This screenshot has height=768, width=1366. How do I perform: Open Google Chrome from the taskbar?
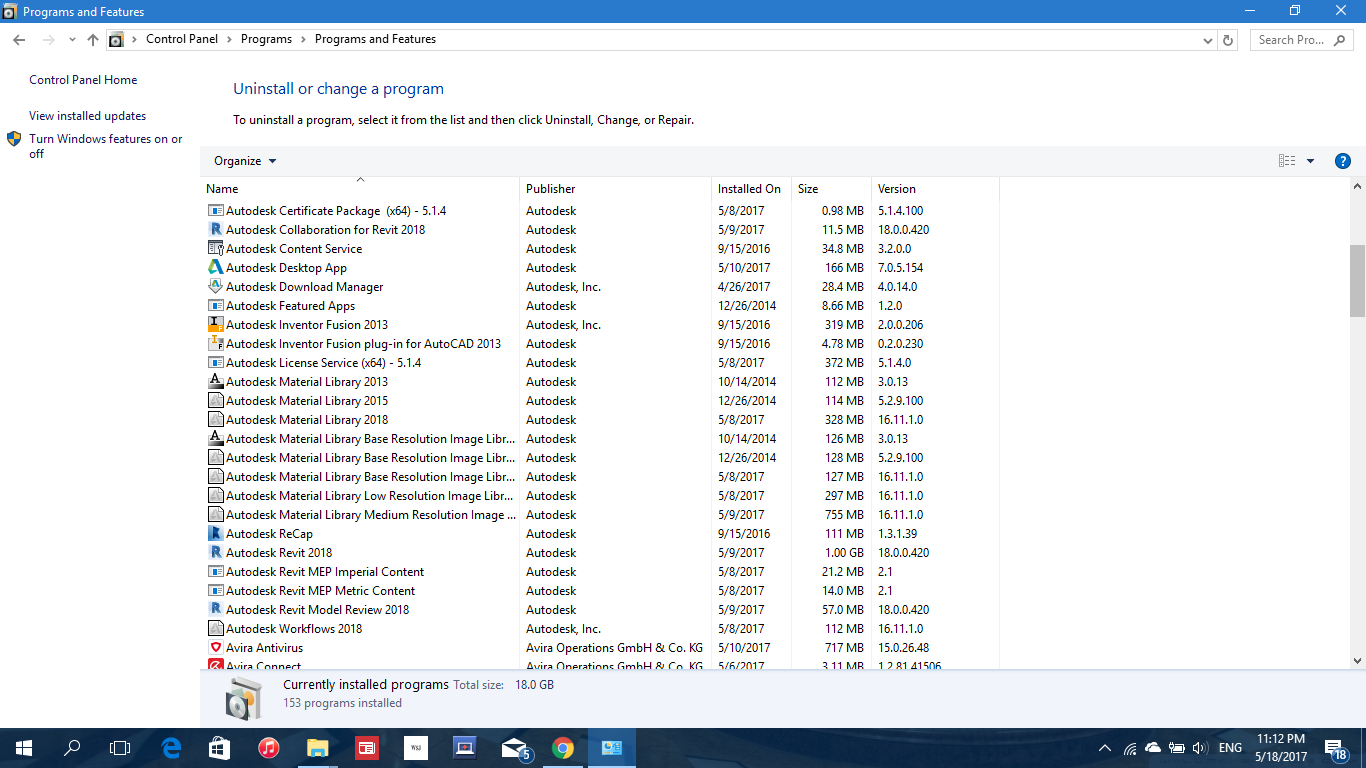click(563, 748)
